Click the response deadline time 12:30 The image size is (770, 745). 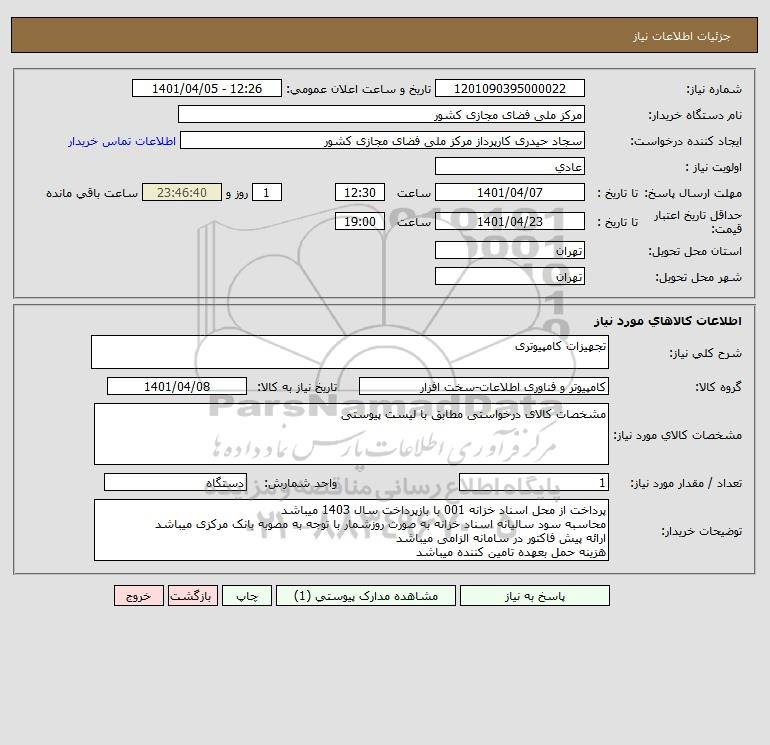pyautogui.click(x=359, y=193)
